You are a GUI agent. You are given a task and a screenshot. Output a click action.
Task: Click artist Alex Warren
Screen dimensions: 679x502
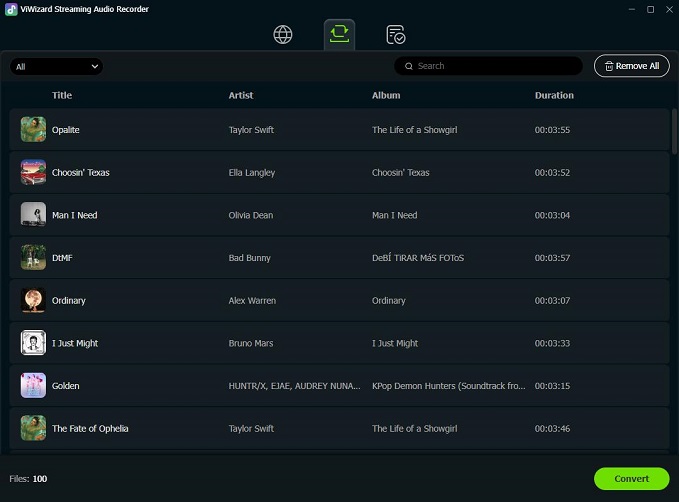point(252,301)
